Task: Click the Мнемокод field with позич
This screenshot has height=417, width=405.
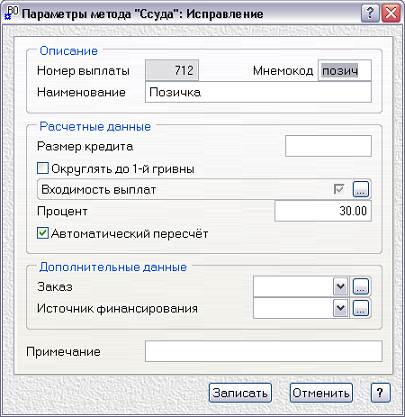Action: coord(345,70)
